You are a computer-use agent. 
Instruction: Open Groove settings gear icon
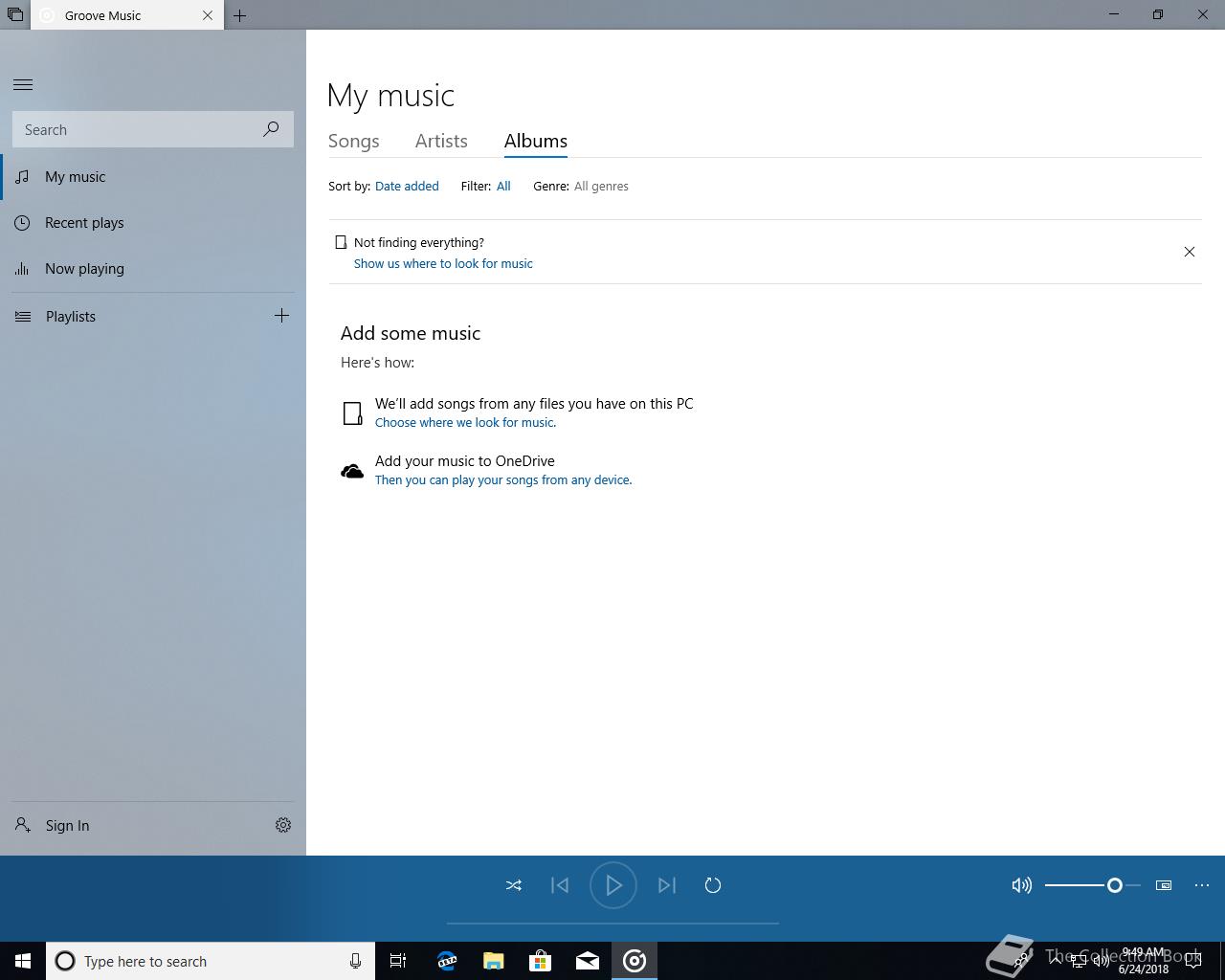pos(283,825)
